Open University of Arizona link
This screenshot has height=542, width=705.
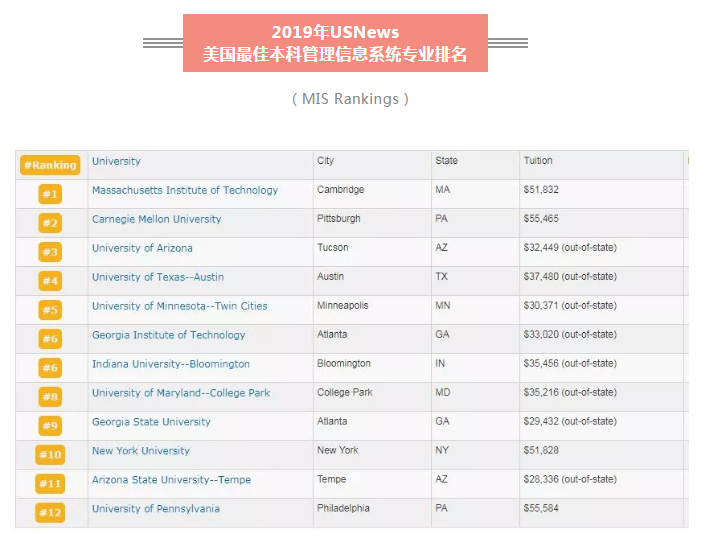(142, 248)
